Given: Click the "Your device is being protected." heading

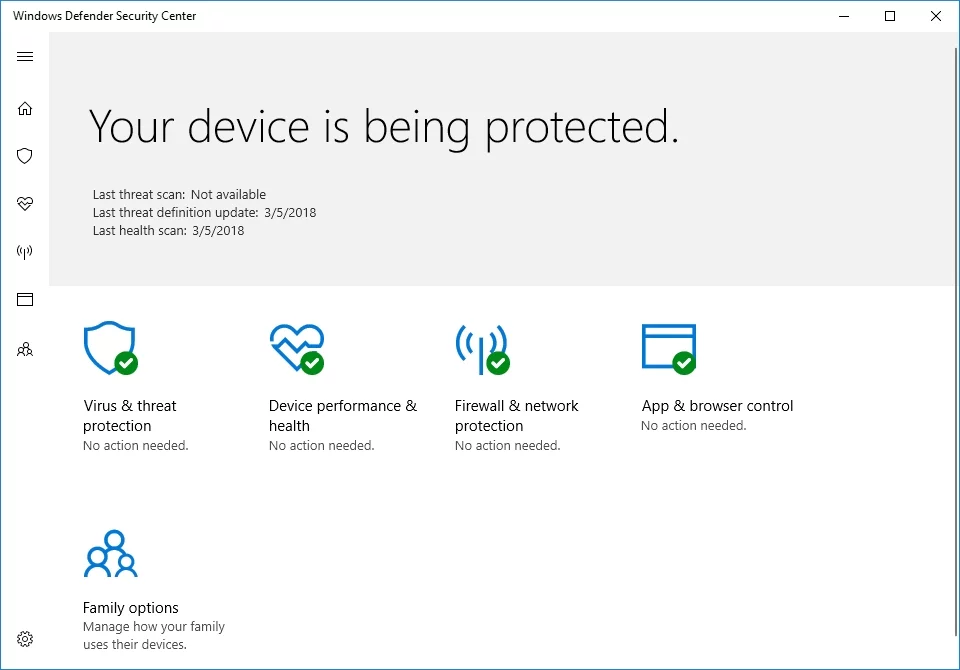Looking at the screenshot, I should click(x=384, y=128).
